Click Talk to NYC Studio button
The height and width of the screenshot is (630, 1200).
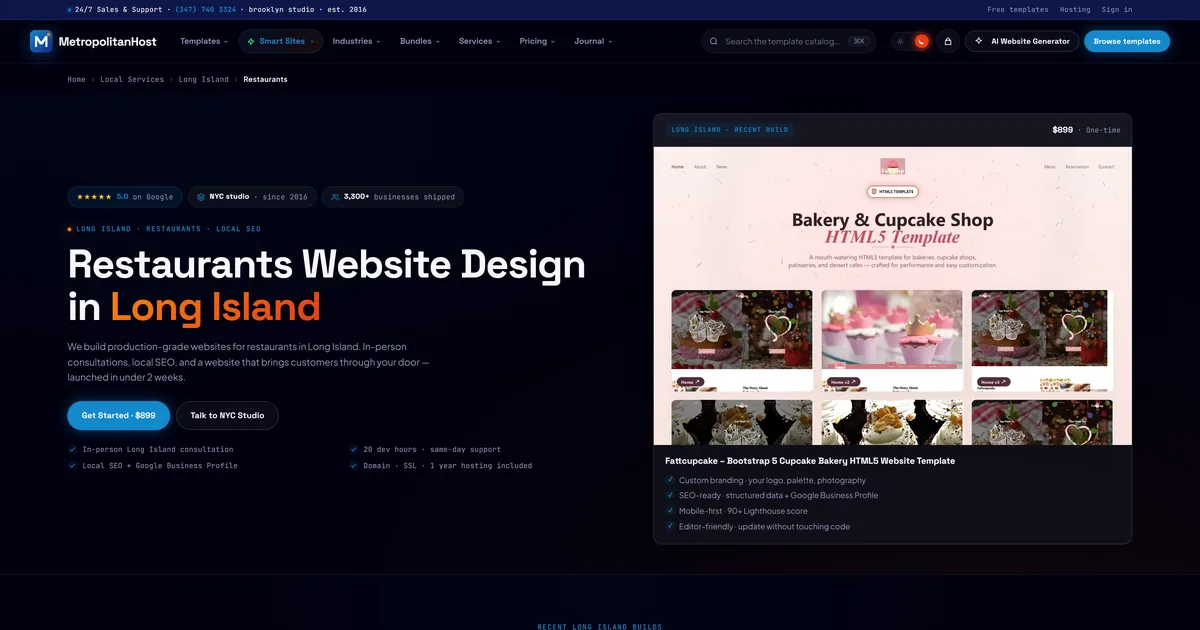point(227,415)
